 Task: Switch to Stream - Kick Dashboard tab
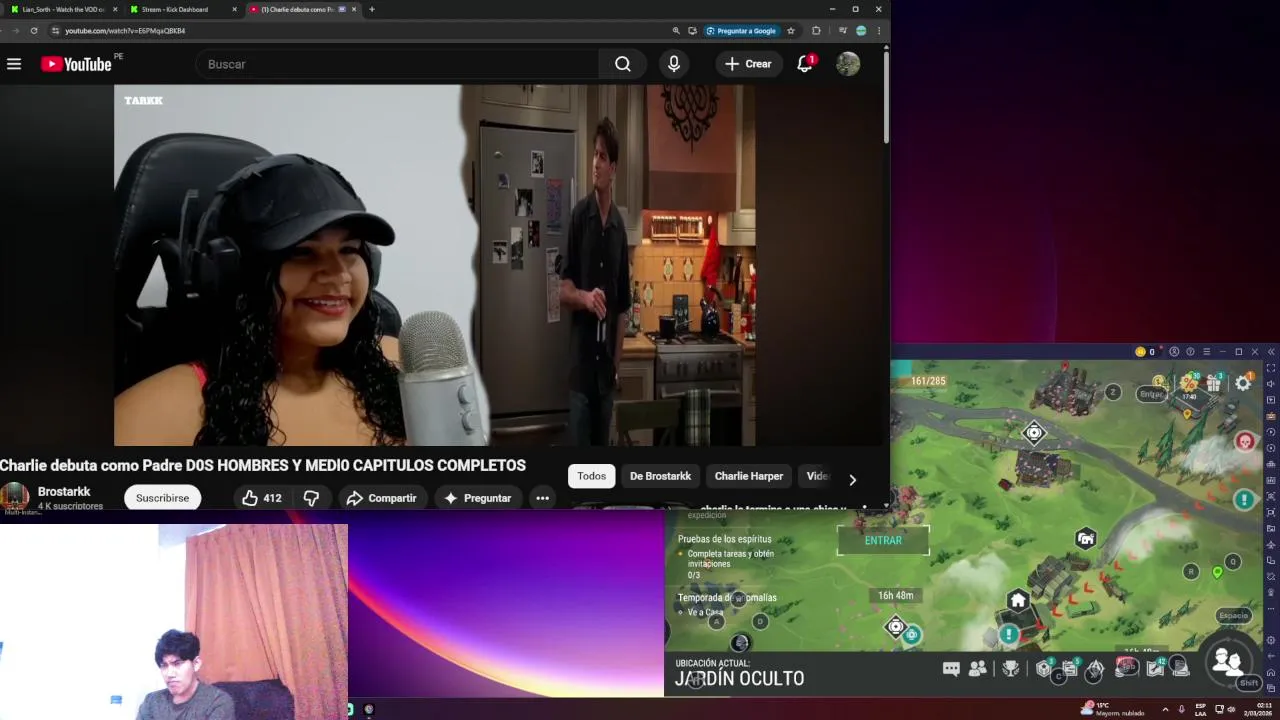click(x=182, y=9)
